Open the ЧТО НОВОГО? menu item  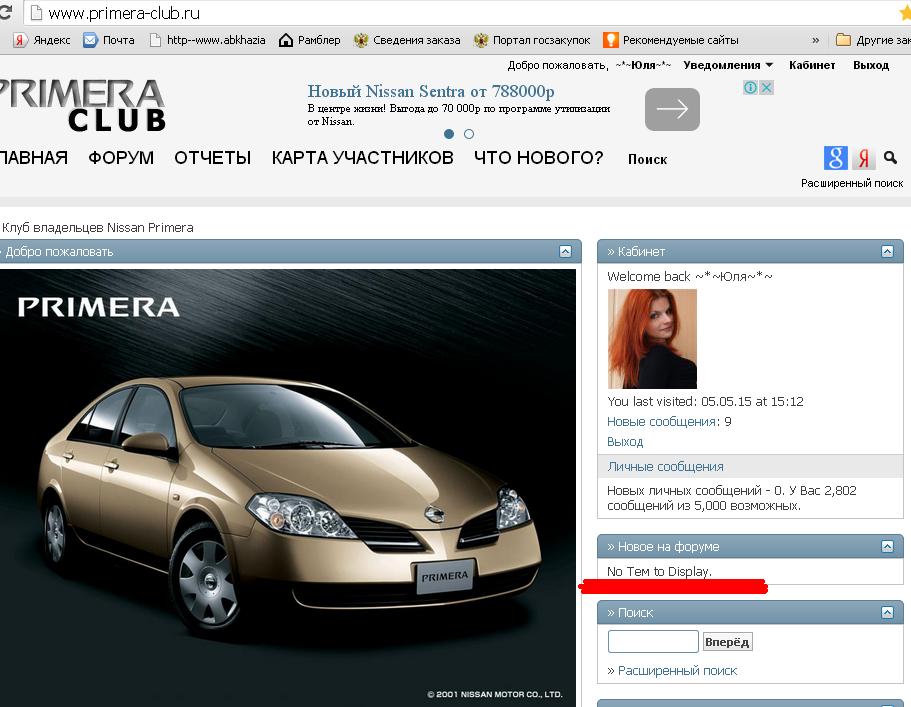(x=539, y=158)
